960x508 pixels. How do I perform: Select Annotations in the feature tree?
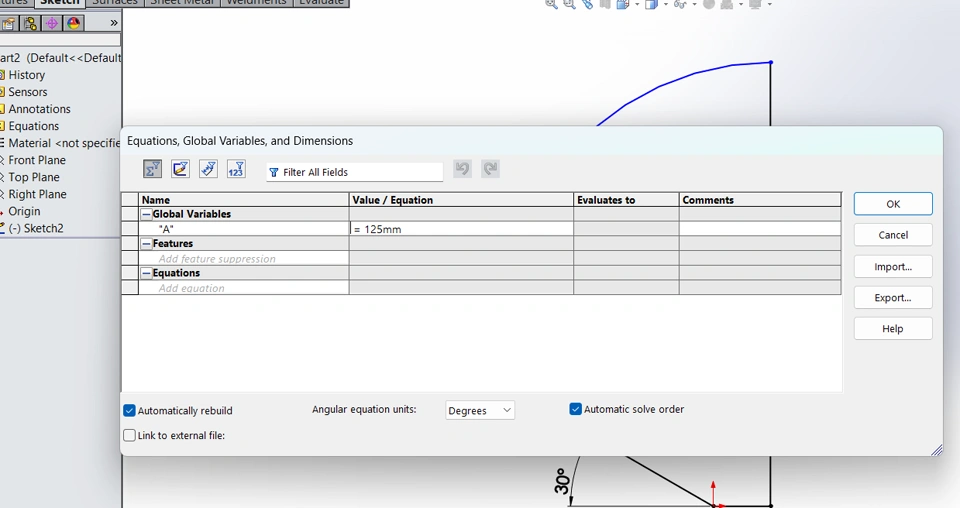tap(39, 109)
